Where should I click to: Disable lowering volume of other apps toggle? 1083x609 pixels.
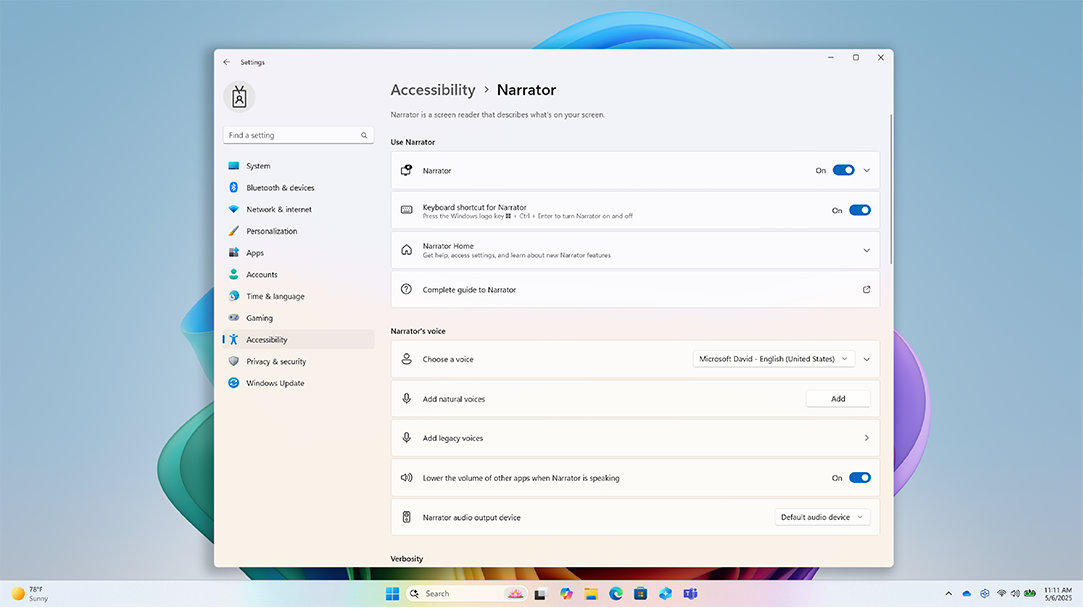860,478
